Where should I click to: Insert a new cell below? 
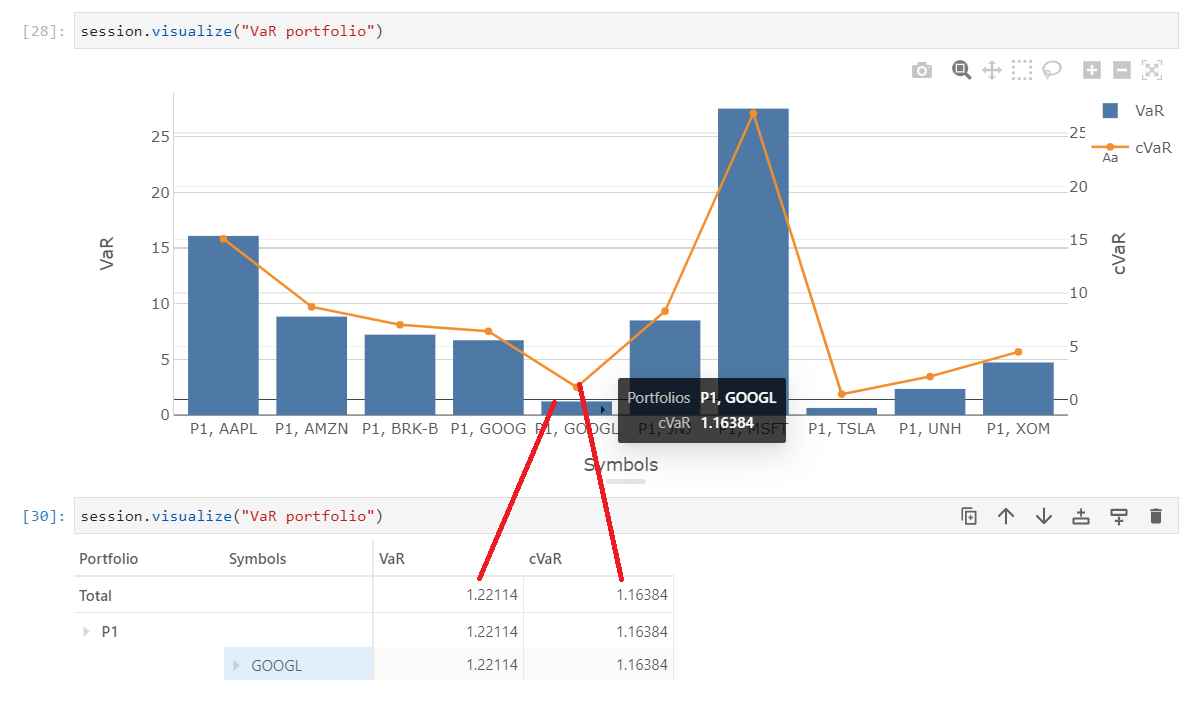[1118, 516]
